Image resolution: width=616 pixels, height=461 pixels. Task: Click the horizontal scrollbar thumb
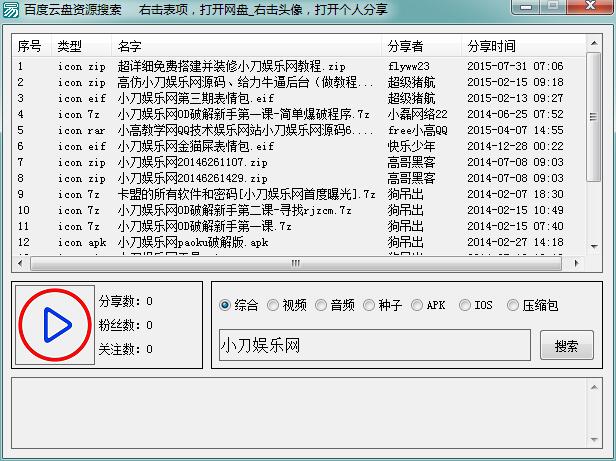tap(296, 263)
